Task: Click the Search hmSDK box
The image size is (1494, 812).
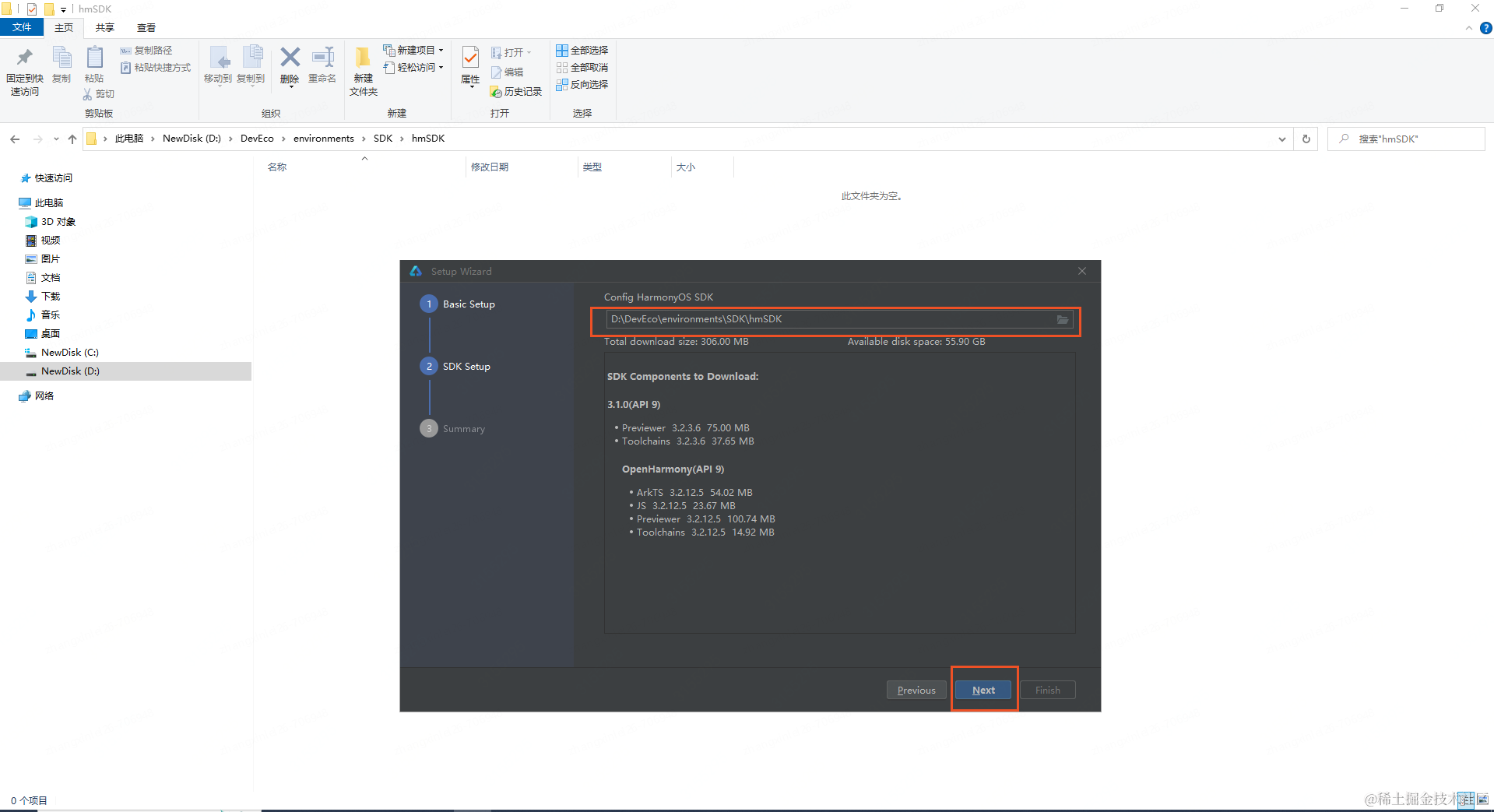Action: 1406,139
